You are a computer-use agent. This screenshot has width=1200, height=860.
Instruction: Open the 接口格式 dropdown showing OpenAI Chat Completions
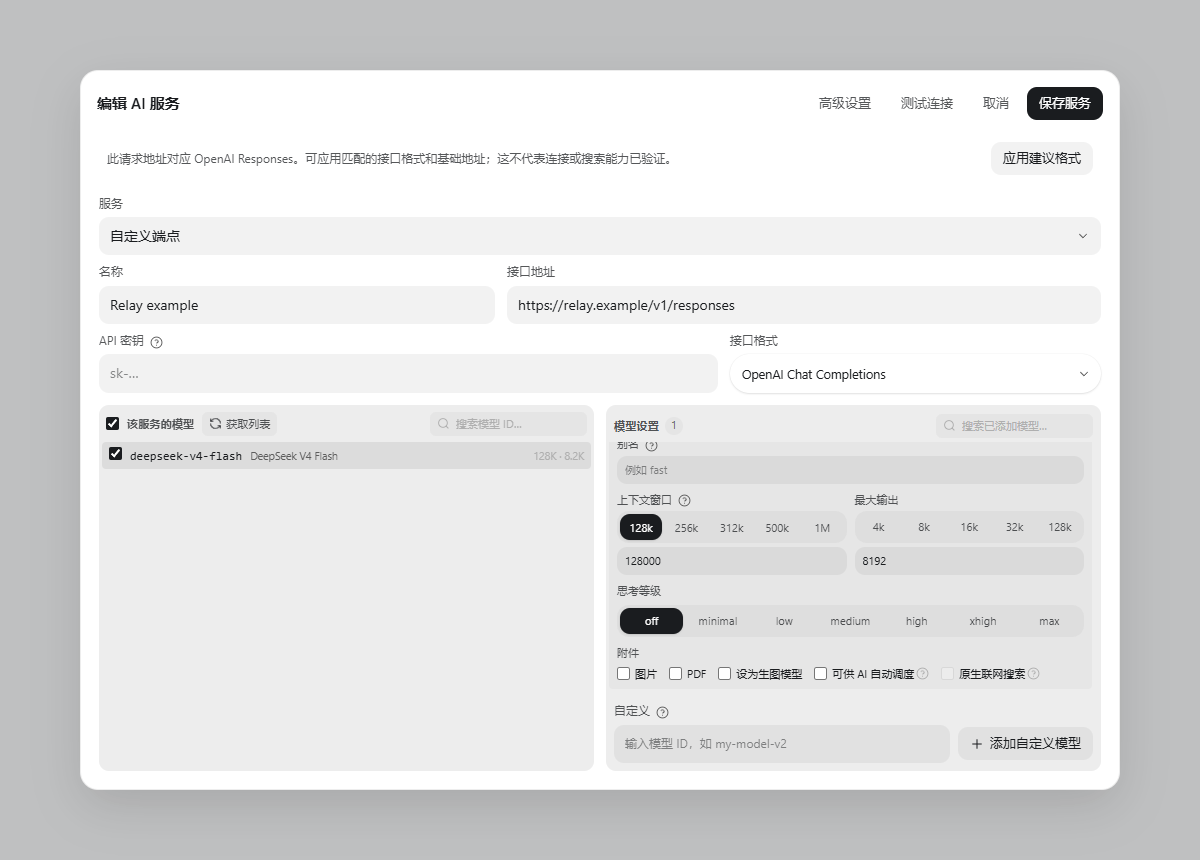pos(915,374)
